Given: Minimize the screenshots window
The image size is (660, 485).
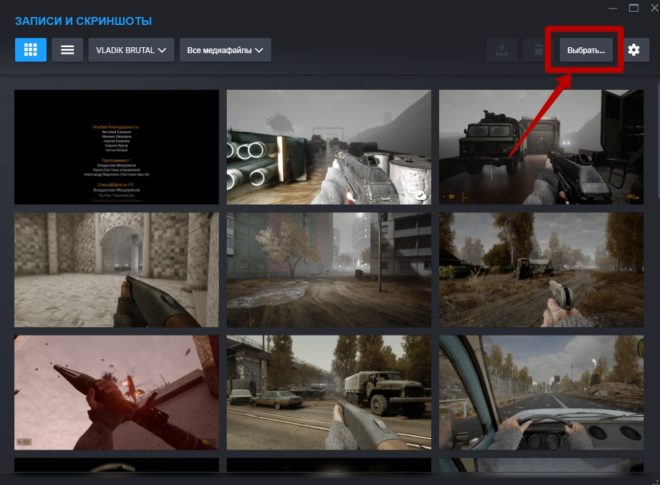Looking at the screenshot, I should [x=613, y=8].
